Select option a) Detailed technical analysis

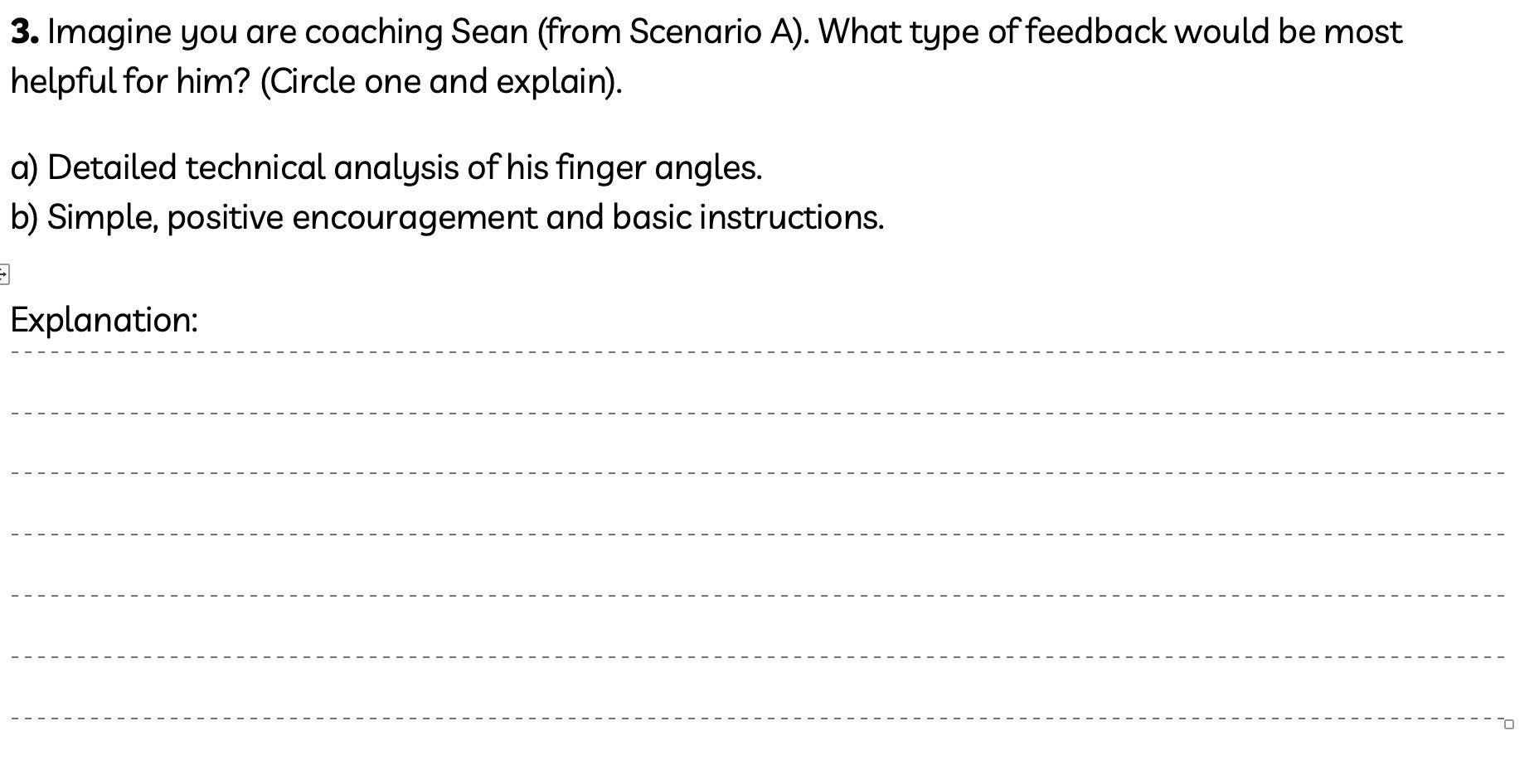(x=386, y=167)
